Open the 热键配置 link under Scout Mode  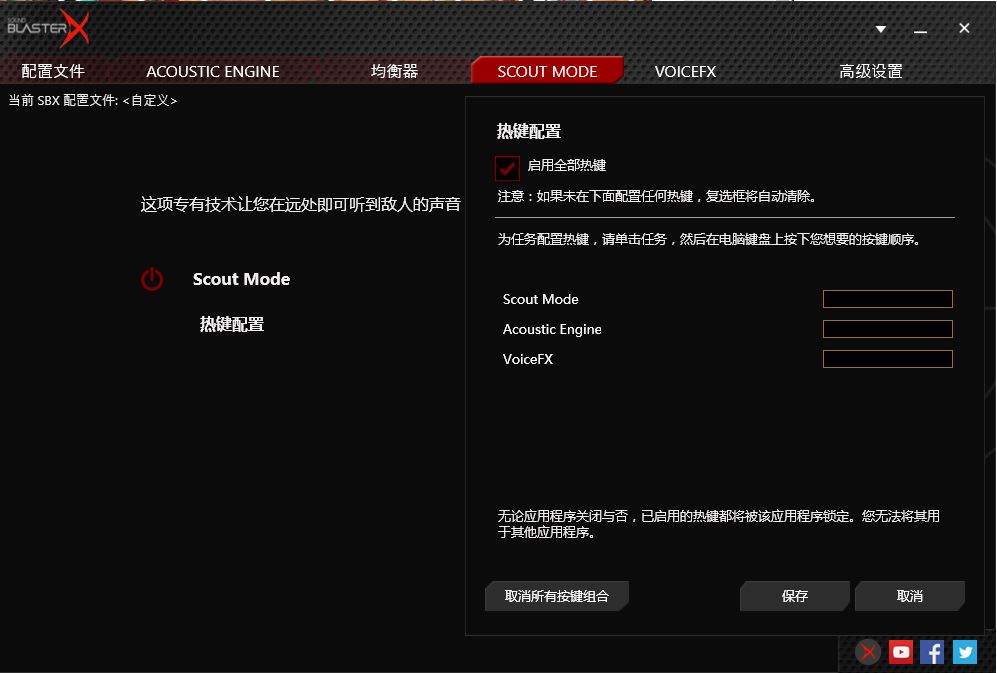pyautogui.click(x=232, y=324)
